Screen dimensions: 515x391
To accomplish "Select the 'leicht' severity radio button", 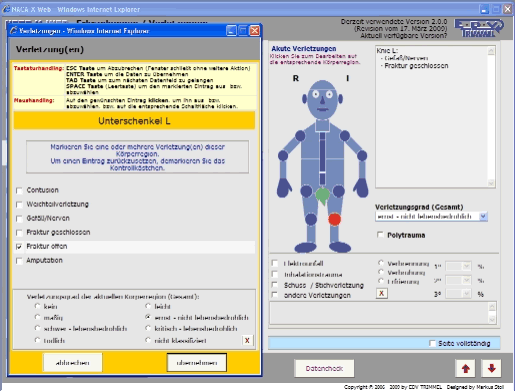I will [148, 306].
